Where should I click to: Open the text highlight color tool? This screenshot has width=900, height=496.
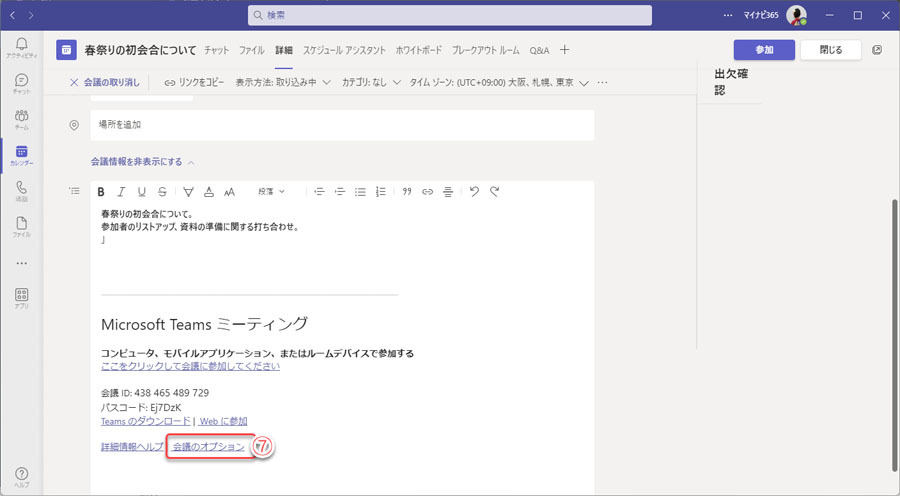[x=188, y=192]
